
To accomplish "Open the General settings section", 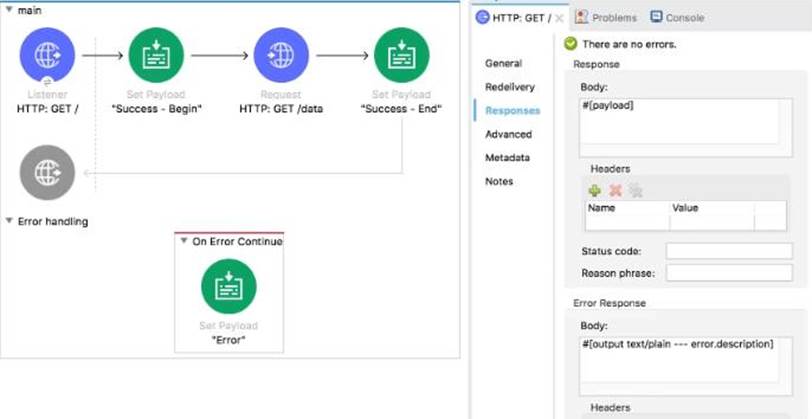I will pos(503,63).
